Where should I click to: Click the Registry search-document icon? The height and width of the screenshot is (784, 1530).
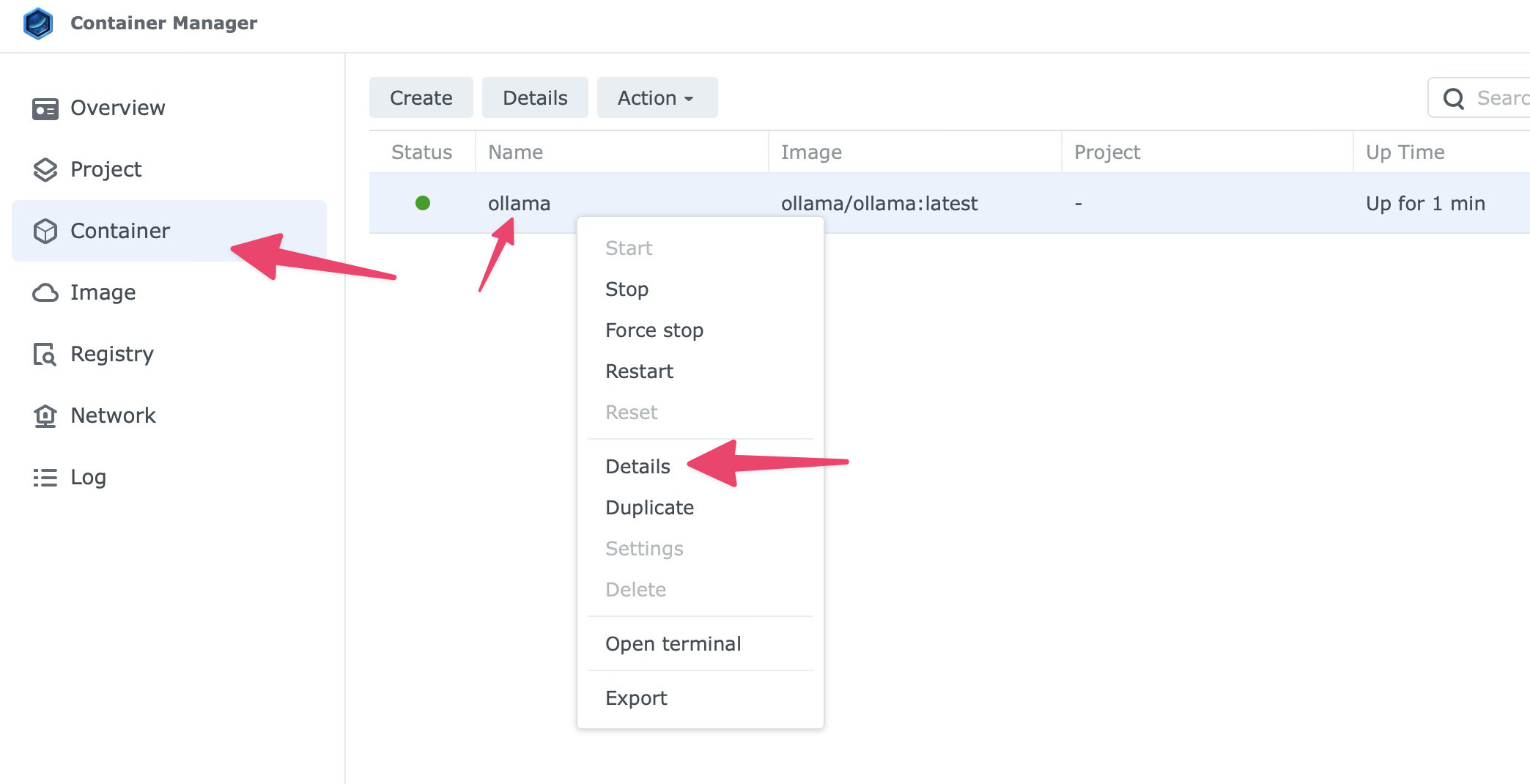[x=45, y=355]
